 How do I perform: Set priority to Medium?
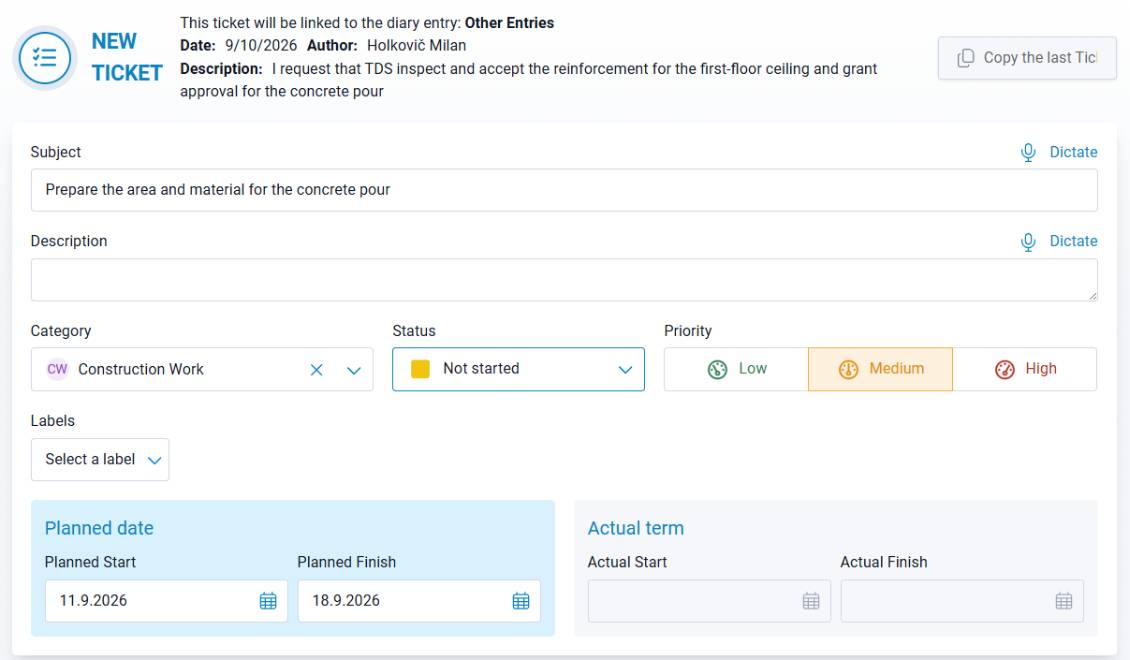point(881,369)
